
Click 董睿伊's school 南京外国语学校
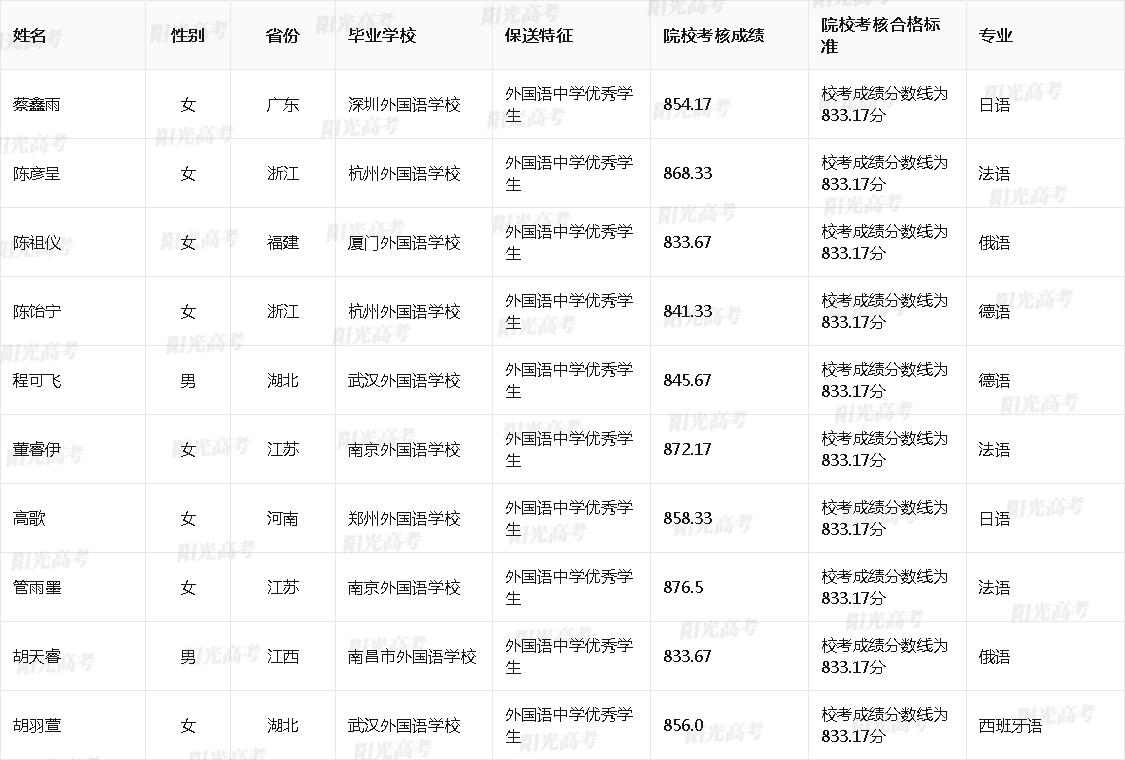click(x=404, y=449)
